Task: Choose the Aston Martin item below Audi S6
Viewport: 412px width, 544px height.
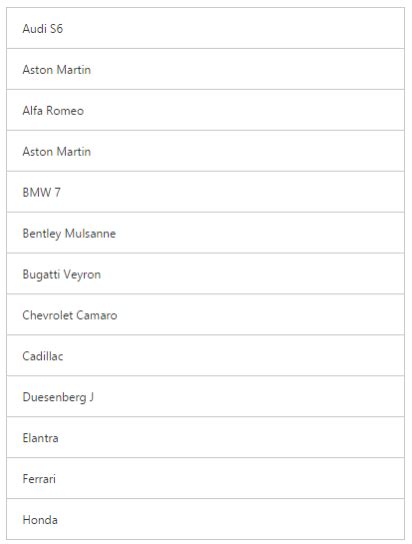Action: point(205,69)
